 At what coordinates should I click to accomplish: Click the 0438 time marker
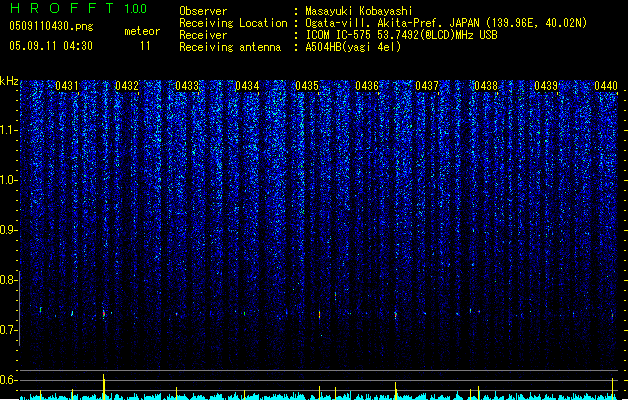click(486, 86)
